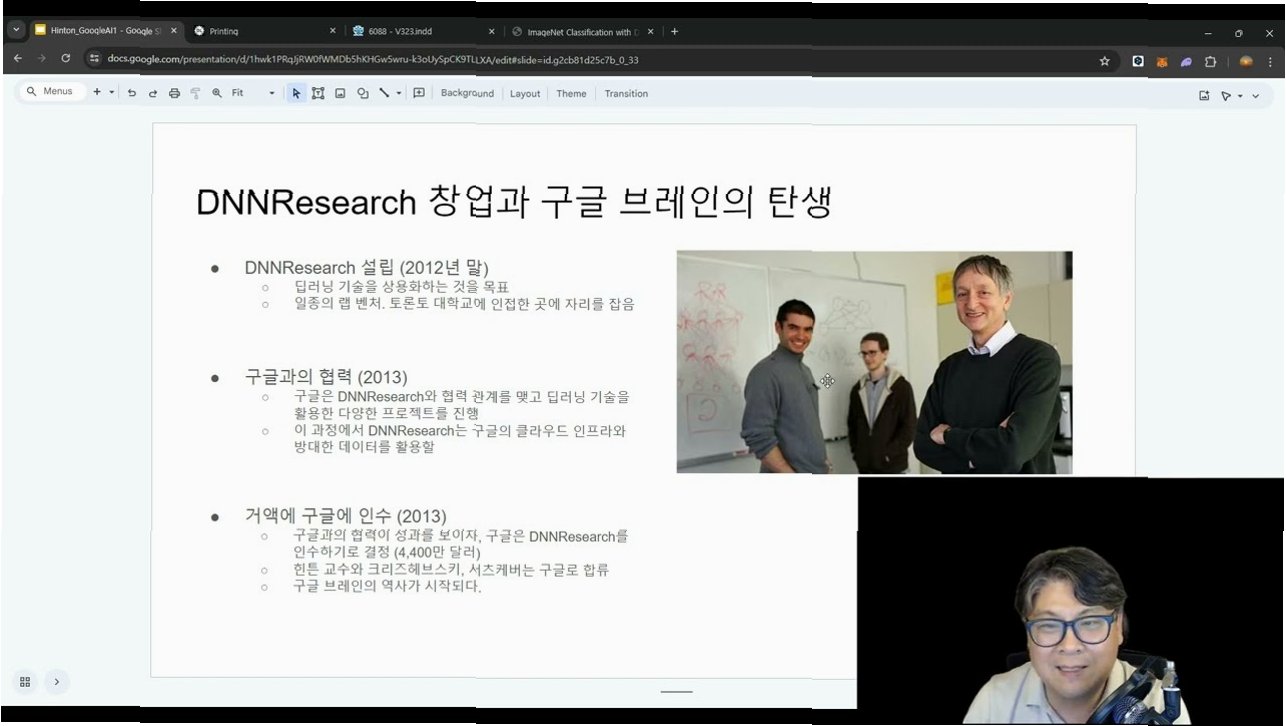Undo the last action
The width and height of the screenshot is (1286, 726).
point(131,93)
